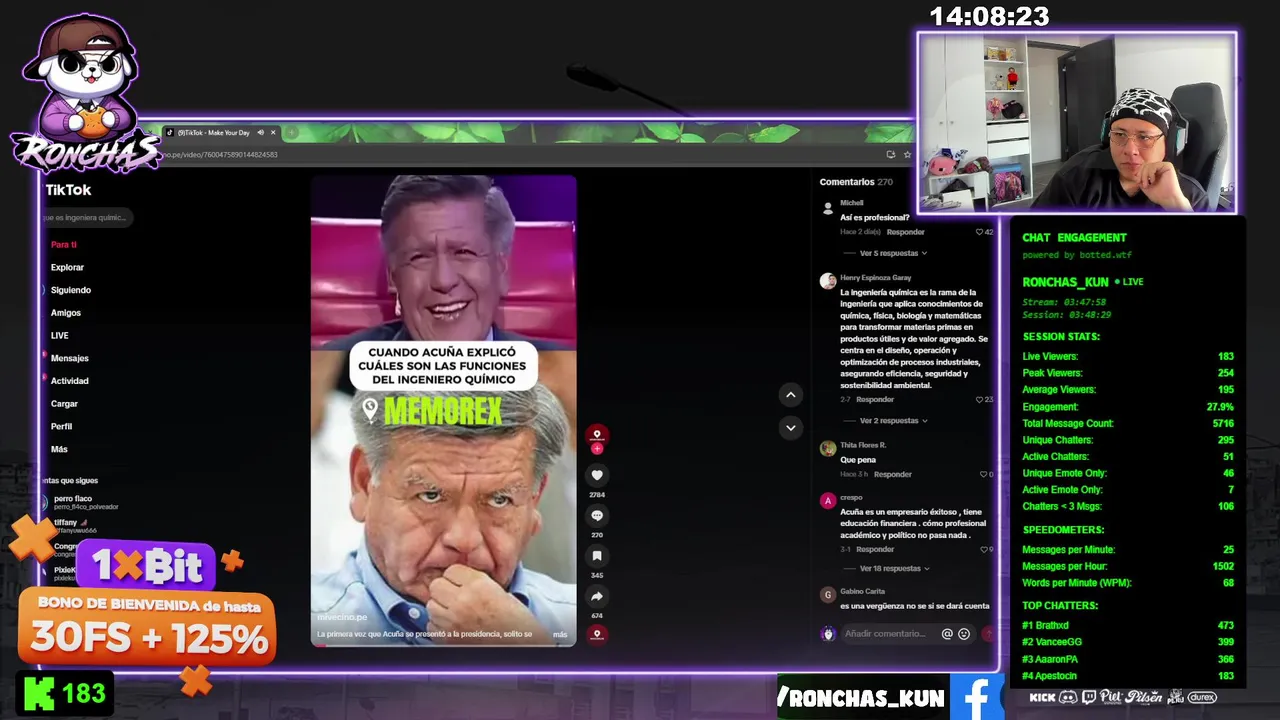The image size is (1280, 720).
Task: Reply to Thita Flores R. via Responder
Action: (x=893, y=474)
